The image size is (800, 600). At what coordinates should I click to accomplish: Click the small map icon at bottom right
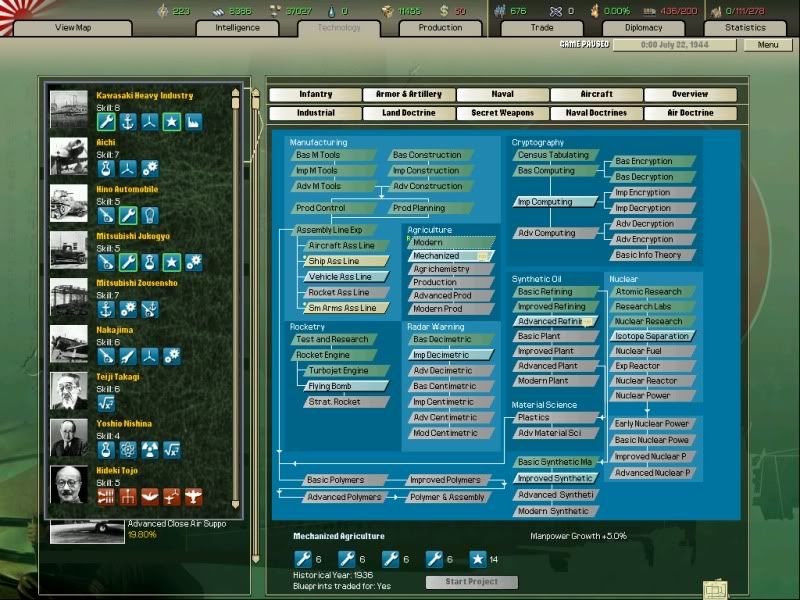coord(715,589)
